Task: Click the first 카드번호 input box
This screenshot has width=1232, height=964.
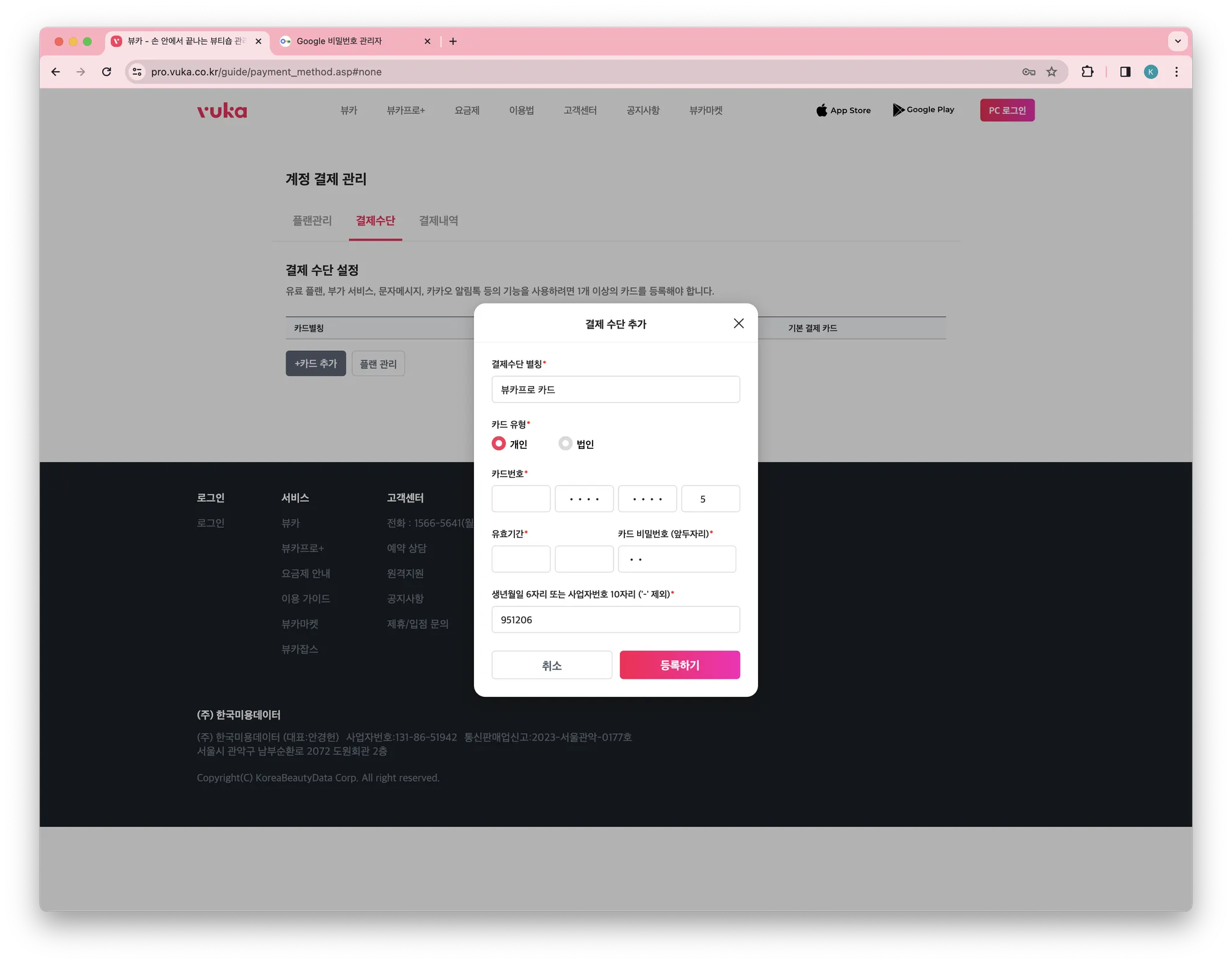Action: coord(520,499)
